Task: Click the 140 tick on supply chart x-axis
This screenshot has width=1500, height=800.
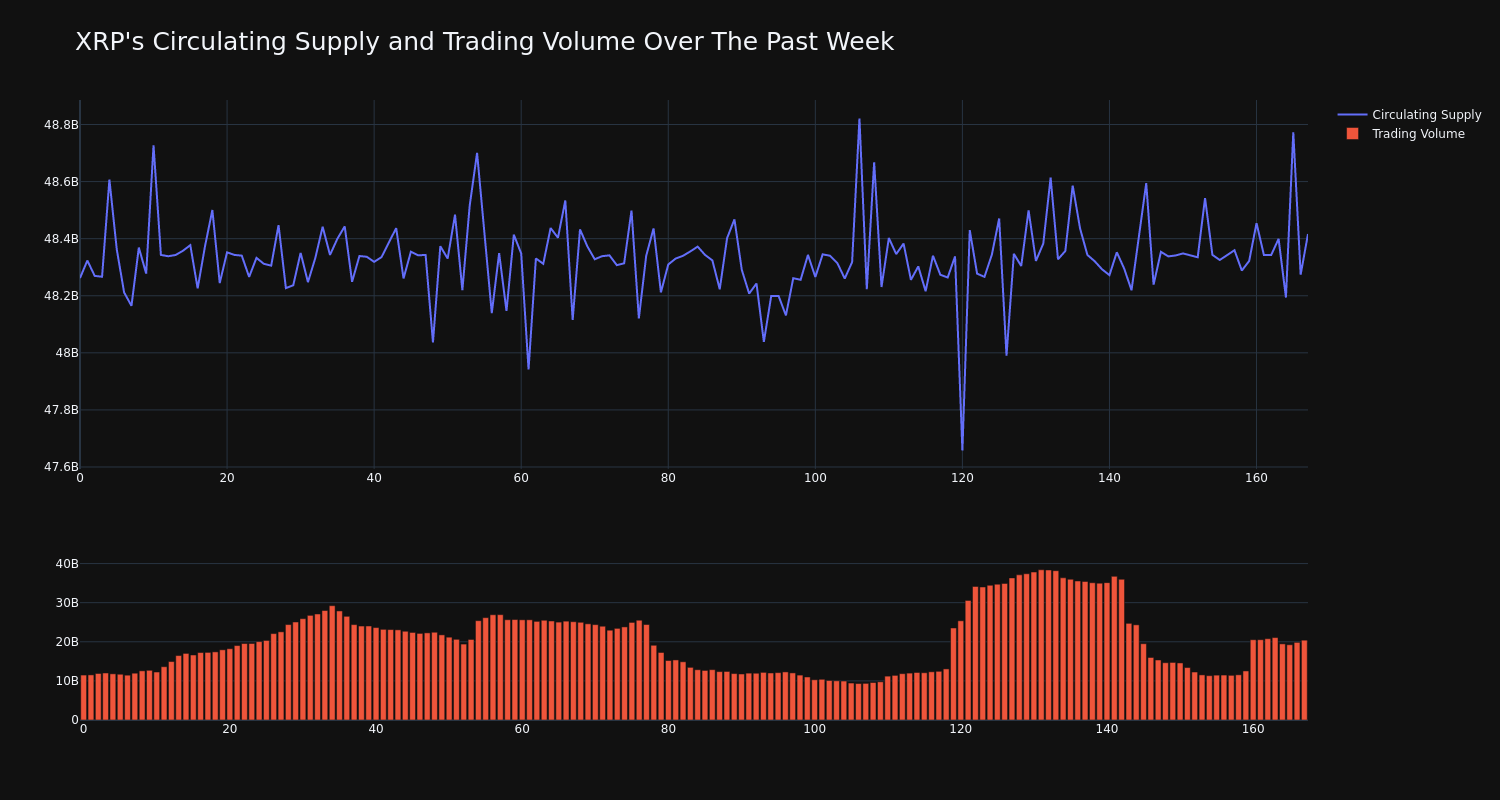Action: (x=1109, y=478)
